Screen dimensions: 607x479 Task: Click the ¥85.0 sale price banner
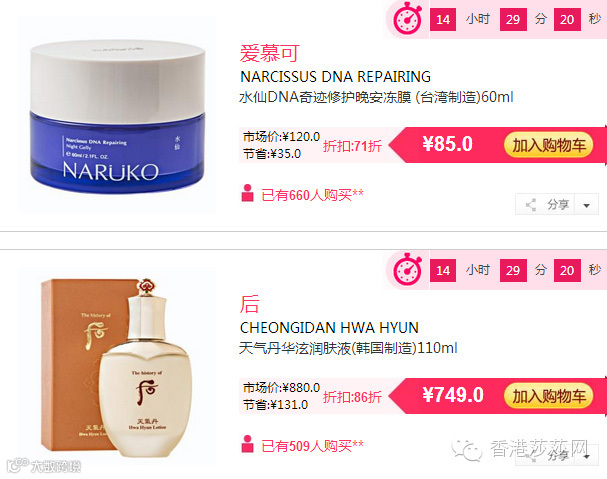(447, 144)
